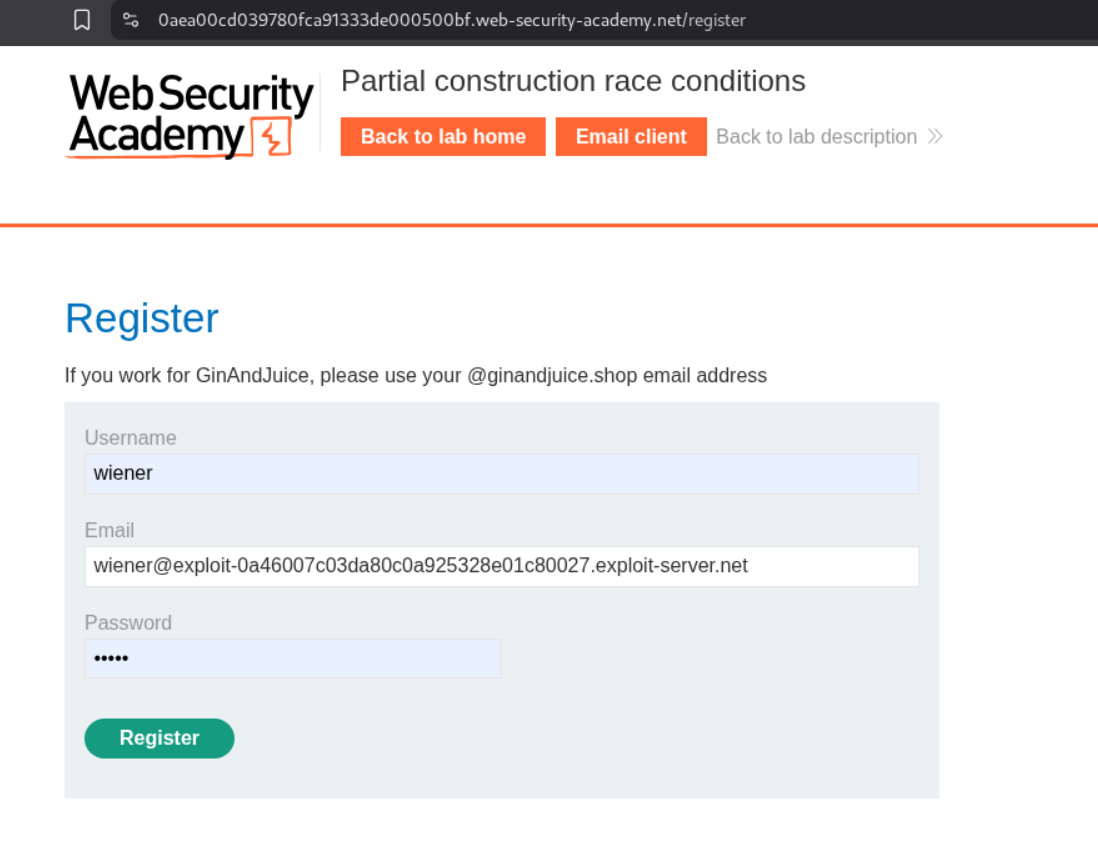Focus the Password input field
The width and height of the screenshot is (1098, 843).
click(x=293, y=659)
